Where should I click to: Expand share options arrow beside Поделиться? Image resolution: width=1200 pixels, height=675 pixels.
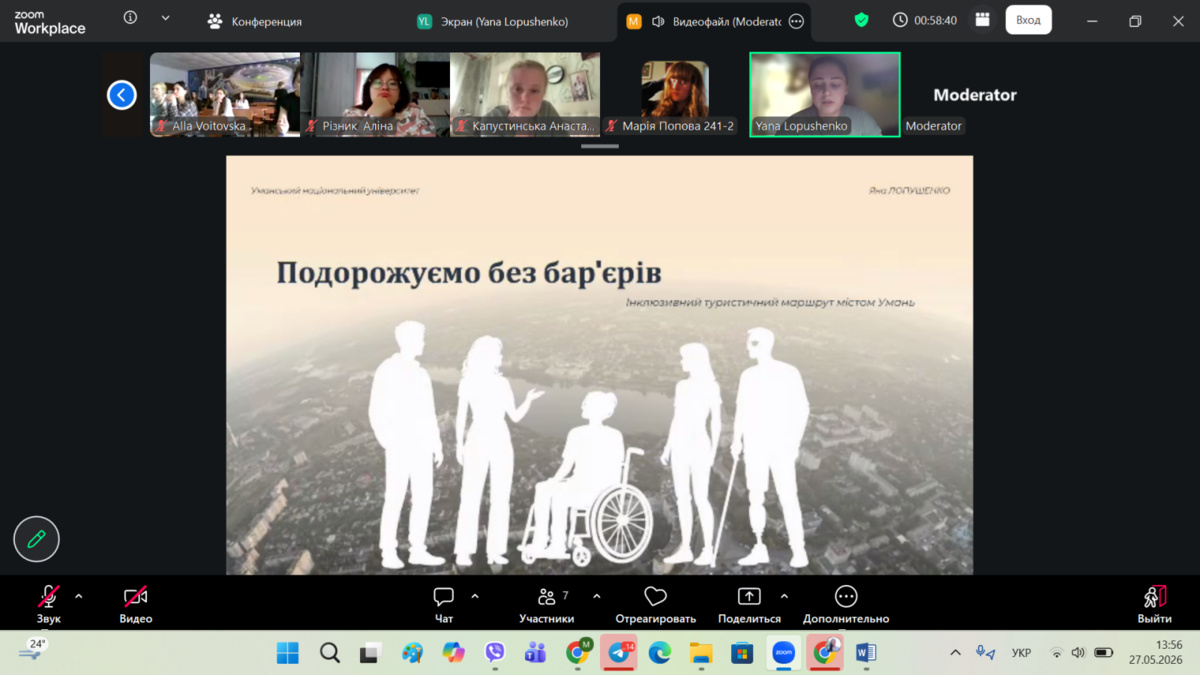[x=784, y=596]
